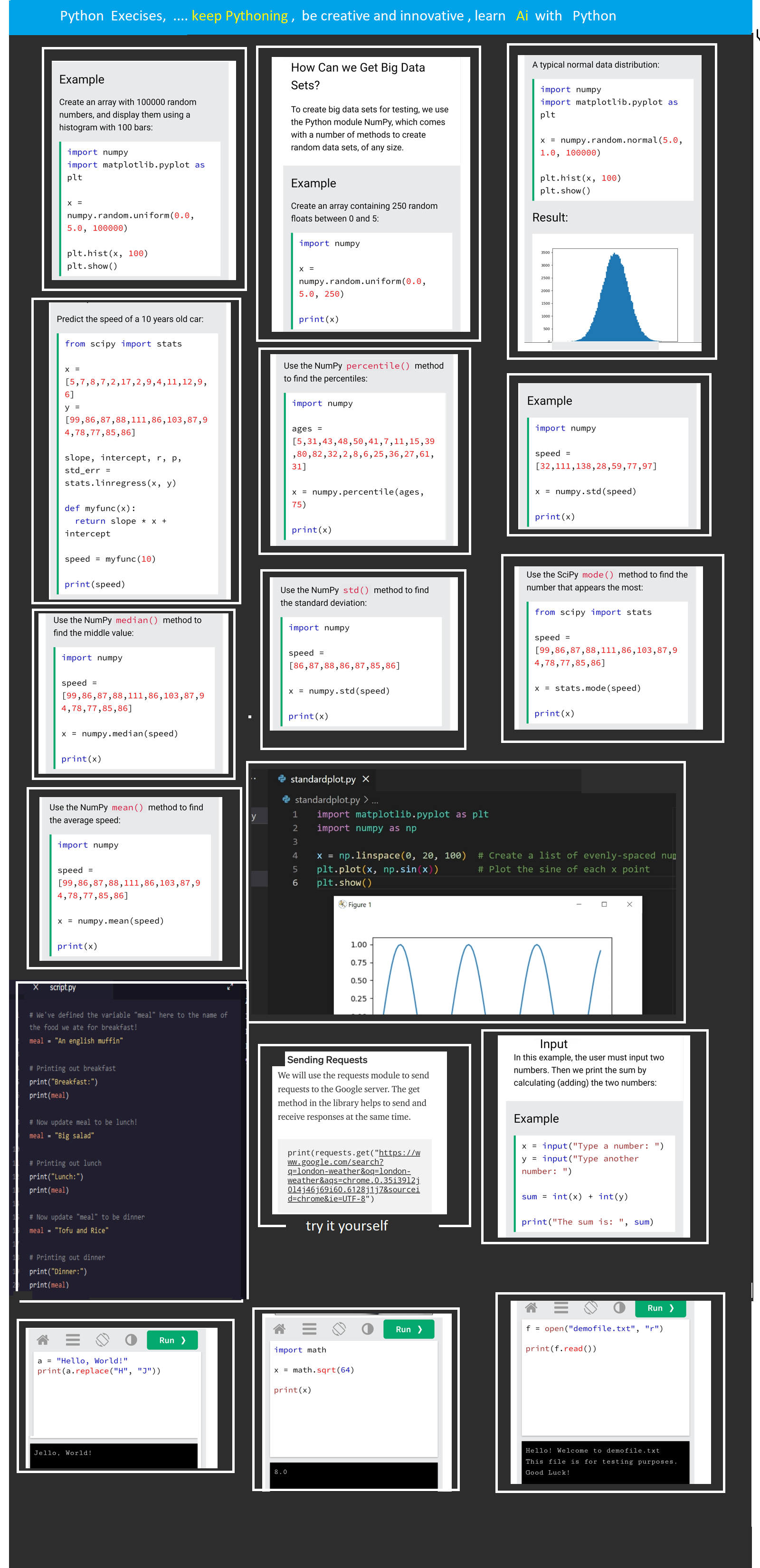Click the expand icon in the script.py panel
The image size is (760, 1568).
229,987
